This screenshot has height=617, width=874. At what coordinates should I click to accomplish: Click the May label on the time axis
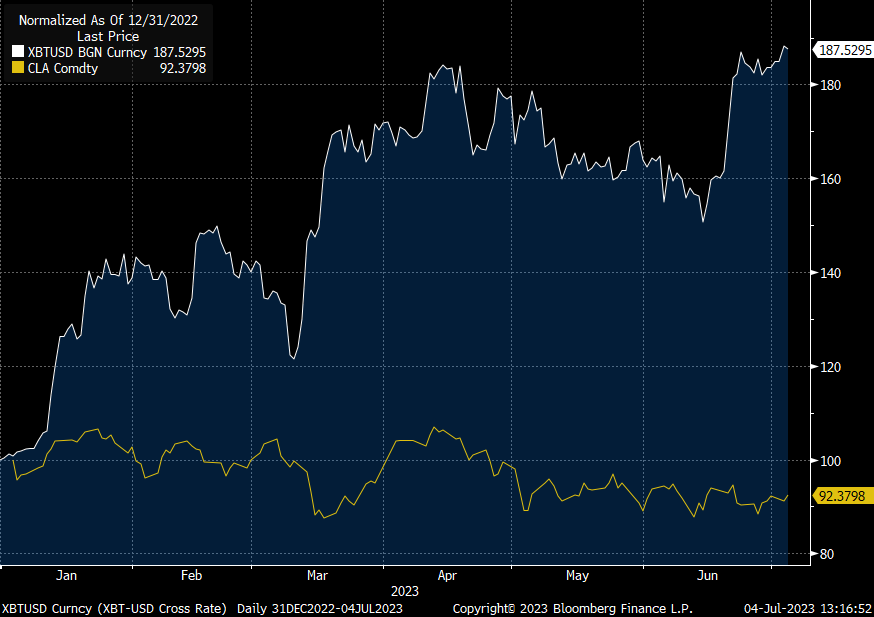click(577, 576)
